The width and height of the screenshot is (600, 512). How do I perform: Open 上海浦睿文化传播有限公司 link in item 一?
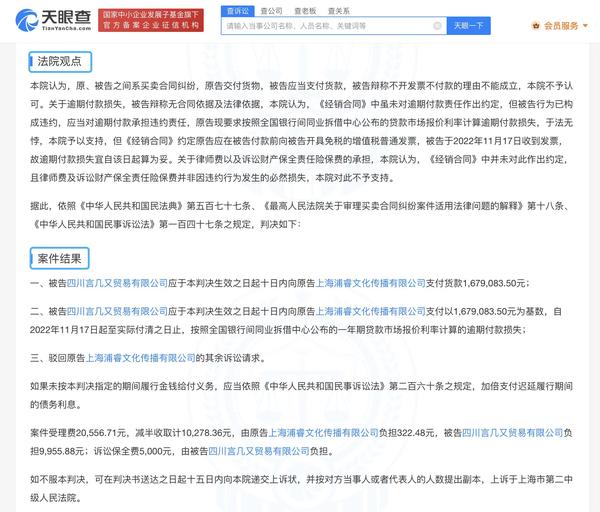point(370,283)
